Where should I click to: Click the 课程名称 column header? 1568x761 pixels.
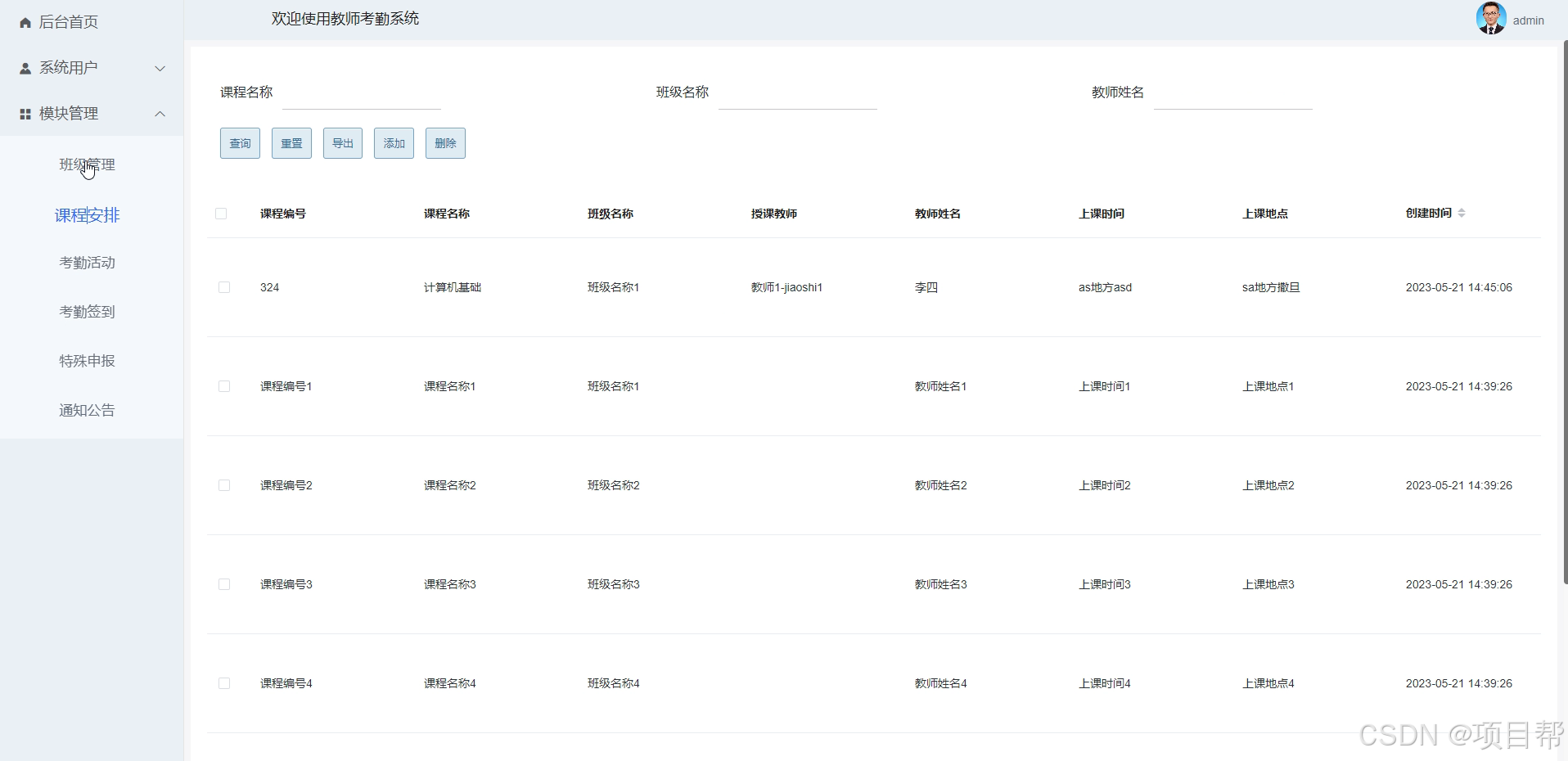447,214
